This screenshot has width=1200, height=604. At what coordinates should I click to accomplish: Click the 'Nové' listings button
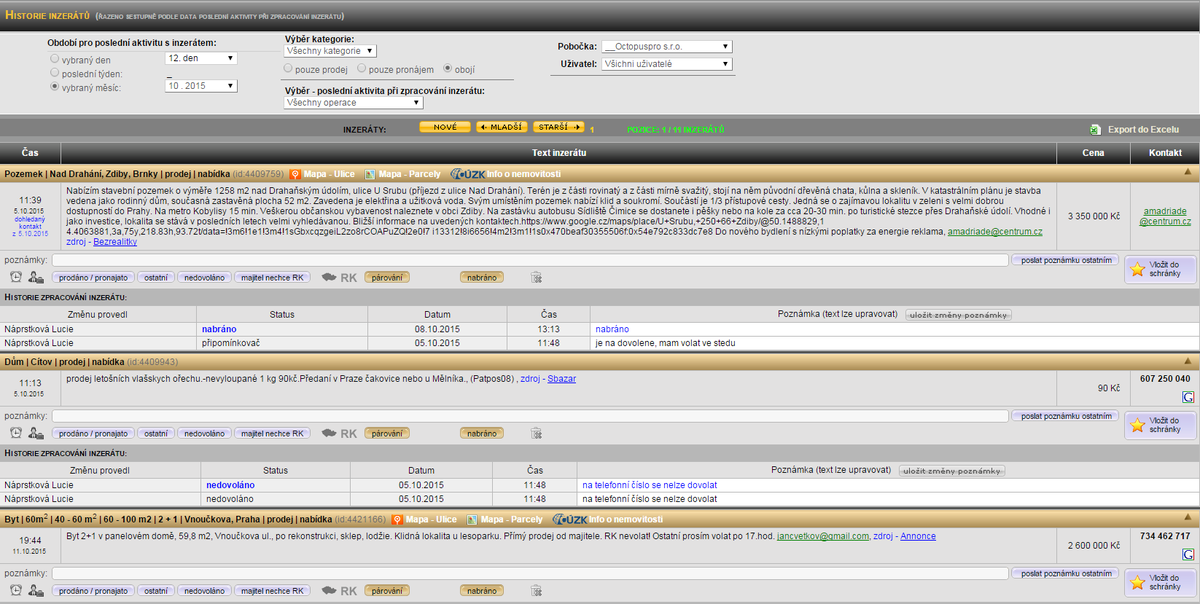coord(444,127)
